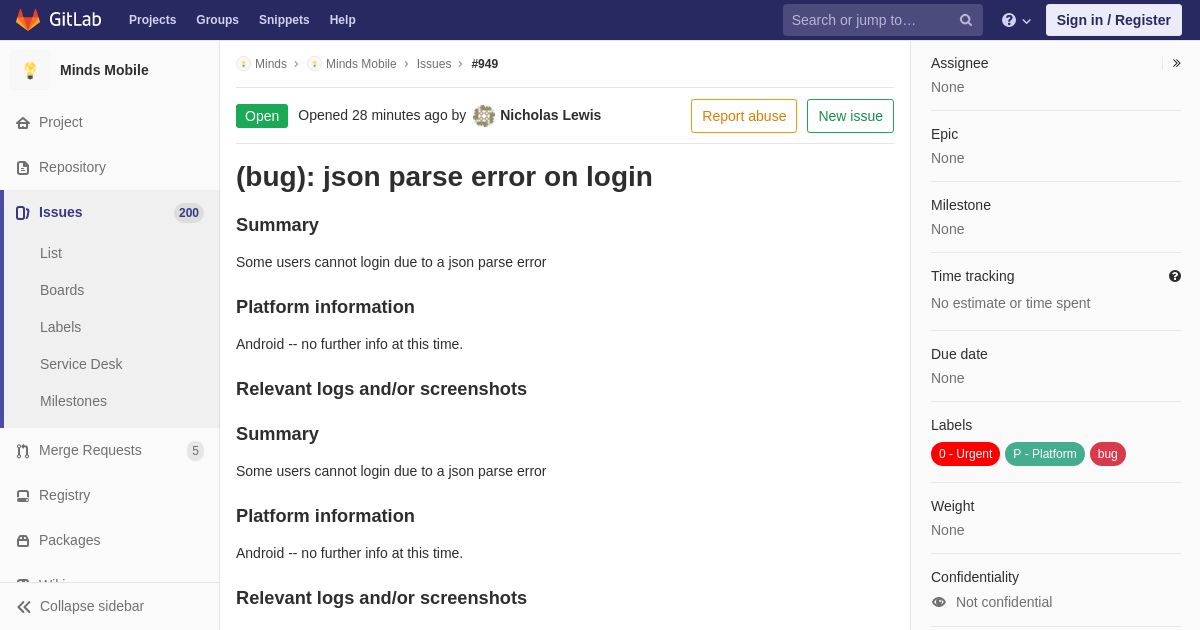1200x630 pixels.
Task: Click the Milestone heading in right sidebar
Action: tap(961, 205)
